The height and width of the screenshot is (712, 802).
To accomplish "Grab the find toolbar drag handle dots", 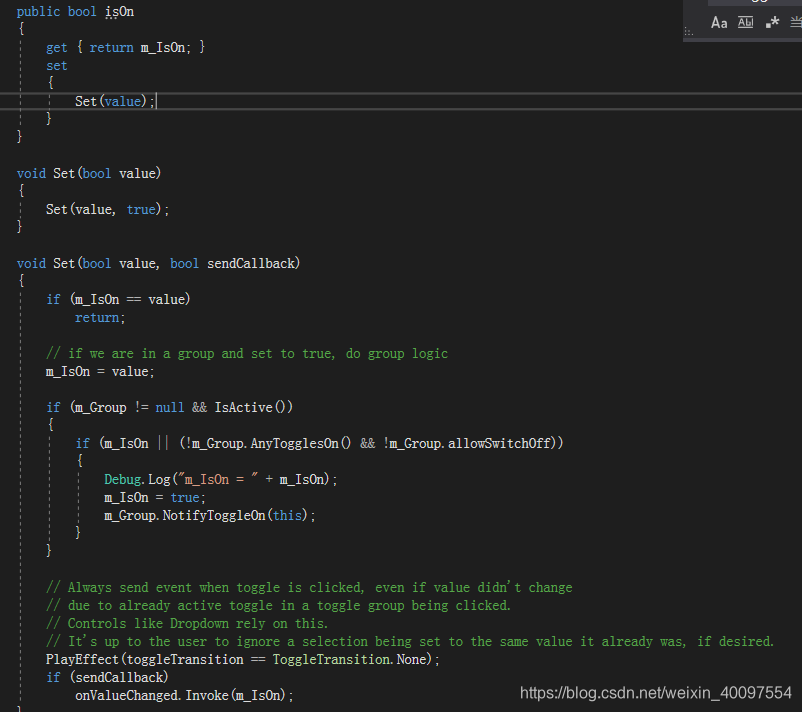I will 688,30.
